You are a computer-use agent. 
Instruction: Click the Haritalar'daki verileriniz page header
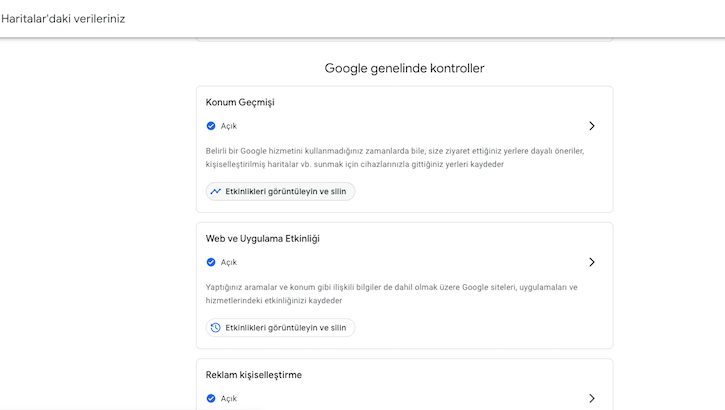pos(63,19)
